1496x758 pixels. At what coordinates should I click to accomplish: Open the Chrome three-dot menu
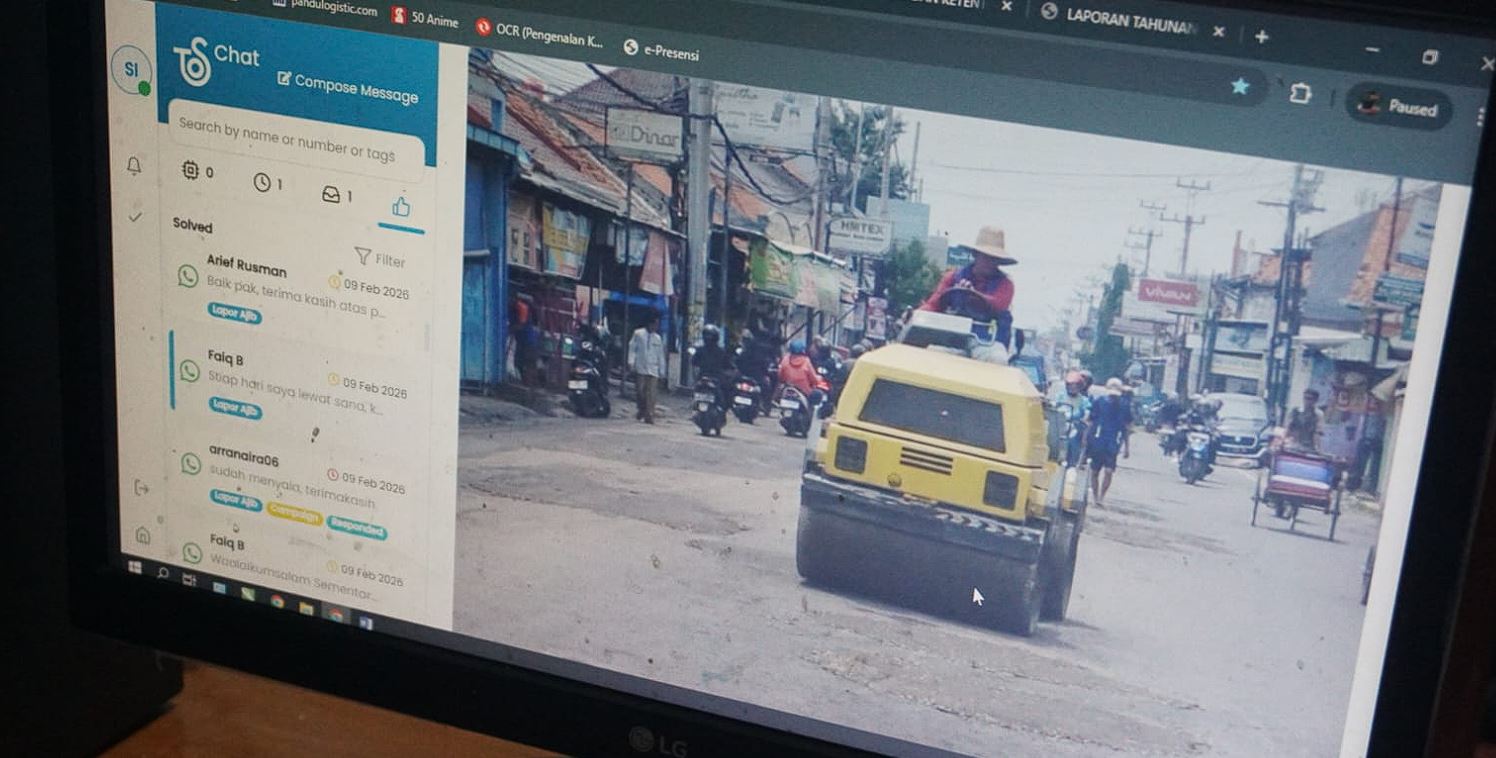pyautogui.click(x=1479, y=117)
